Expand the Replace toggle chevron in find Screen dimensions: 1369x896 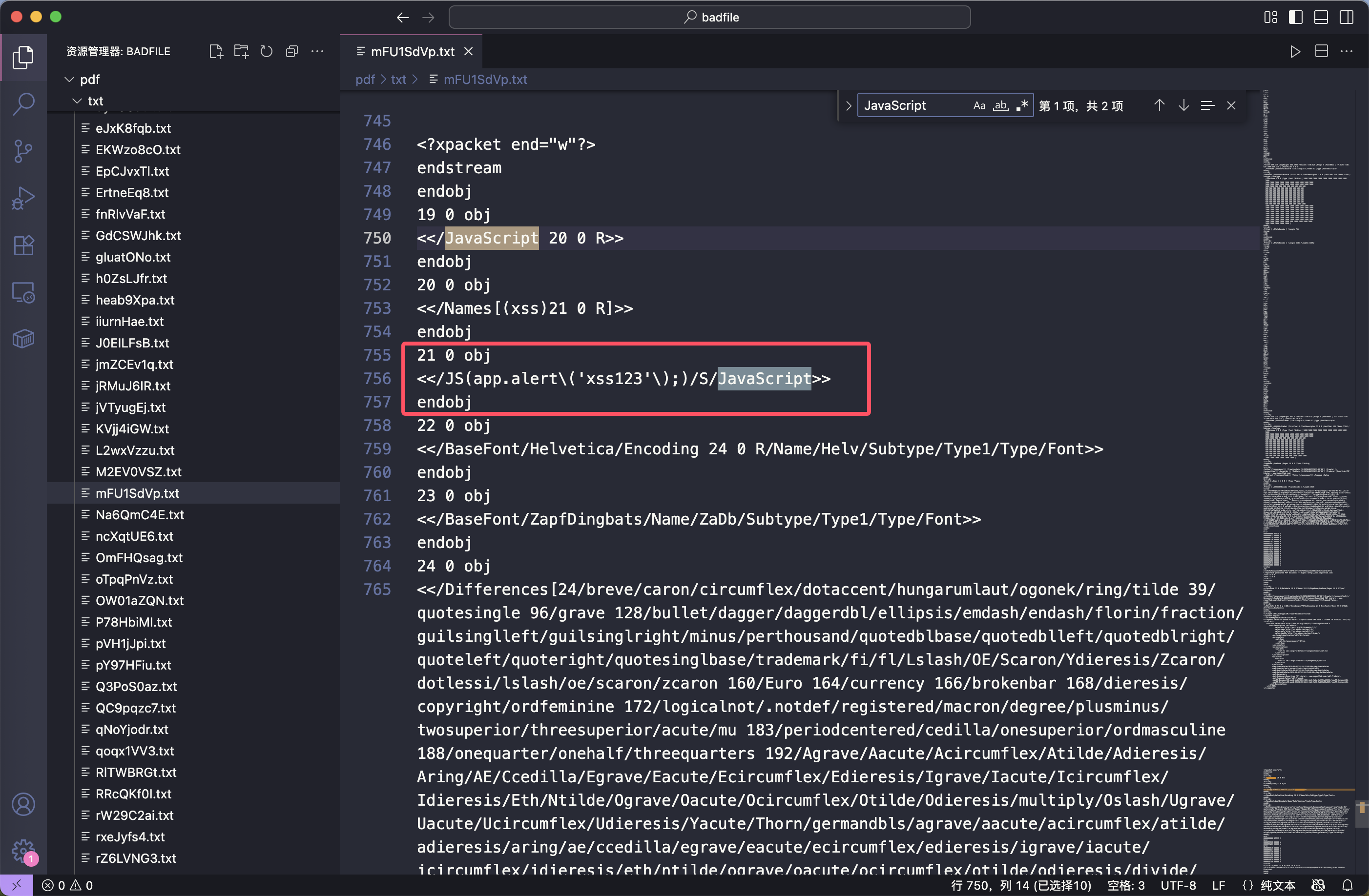coord(848,106)
